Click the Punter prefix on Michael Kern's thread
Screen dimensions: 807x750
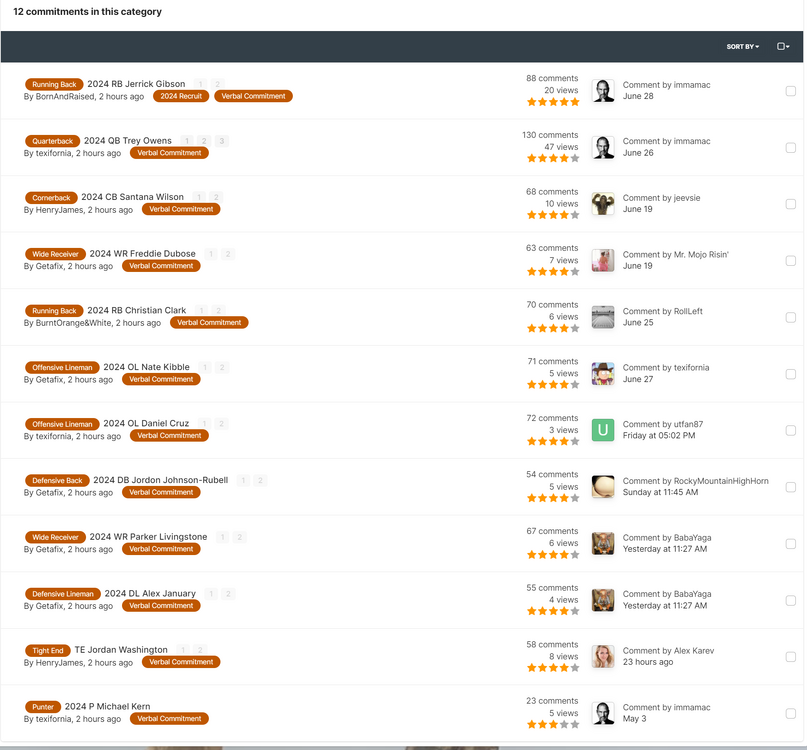click(43, 706)
